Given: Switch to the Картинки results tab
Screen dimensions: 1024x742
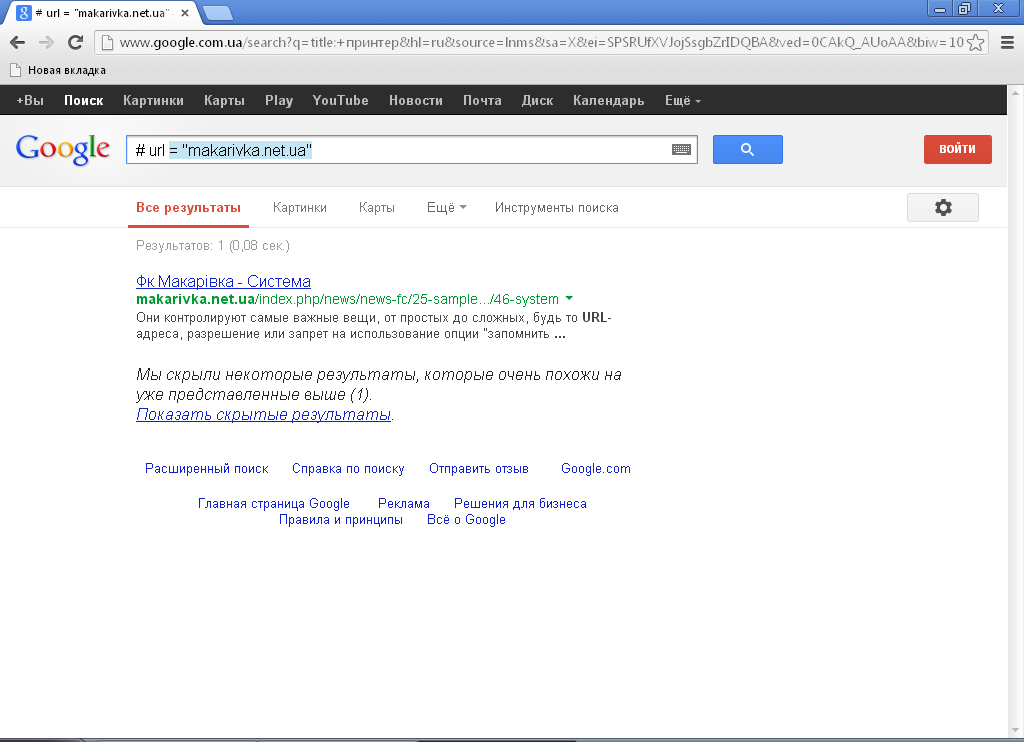Looking at the screenshot, I should [x=300, y=208].
